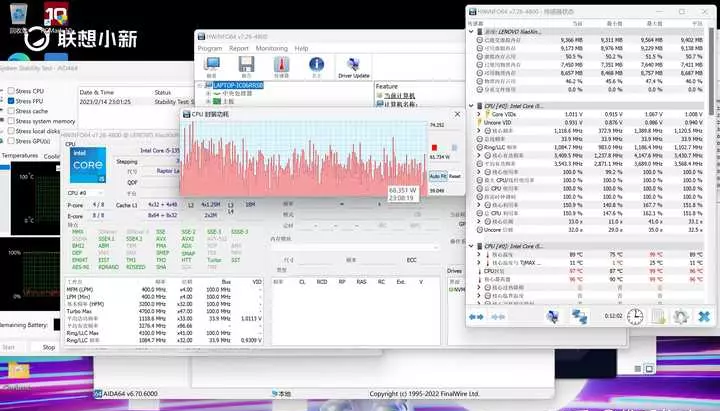Image resolution: width=720 pixels, height=411 pixels.
Task: Click the greyed collapse arrows icon in sensor window
Action: 498,317
